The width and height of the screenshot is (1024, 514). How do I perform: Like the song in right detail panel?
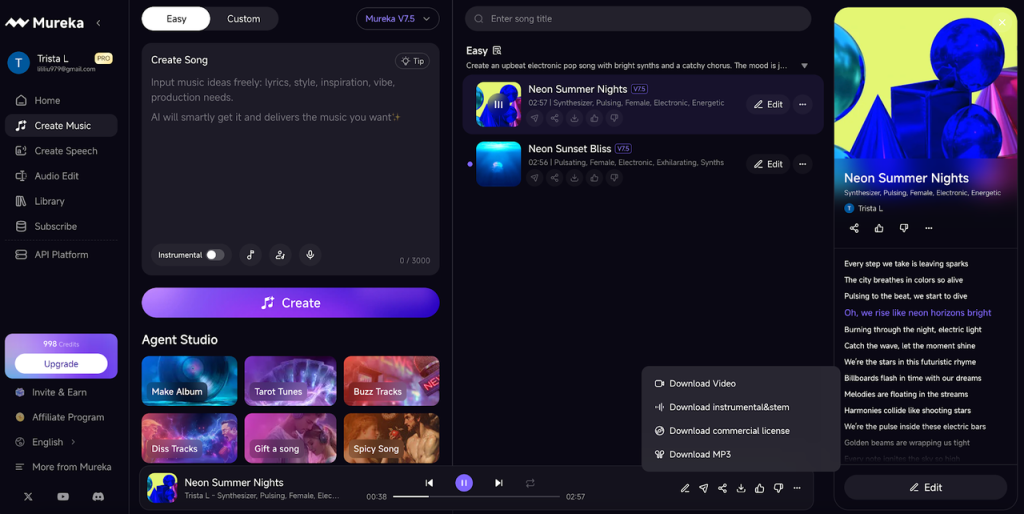click(879, 228)
